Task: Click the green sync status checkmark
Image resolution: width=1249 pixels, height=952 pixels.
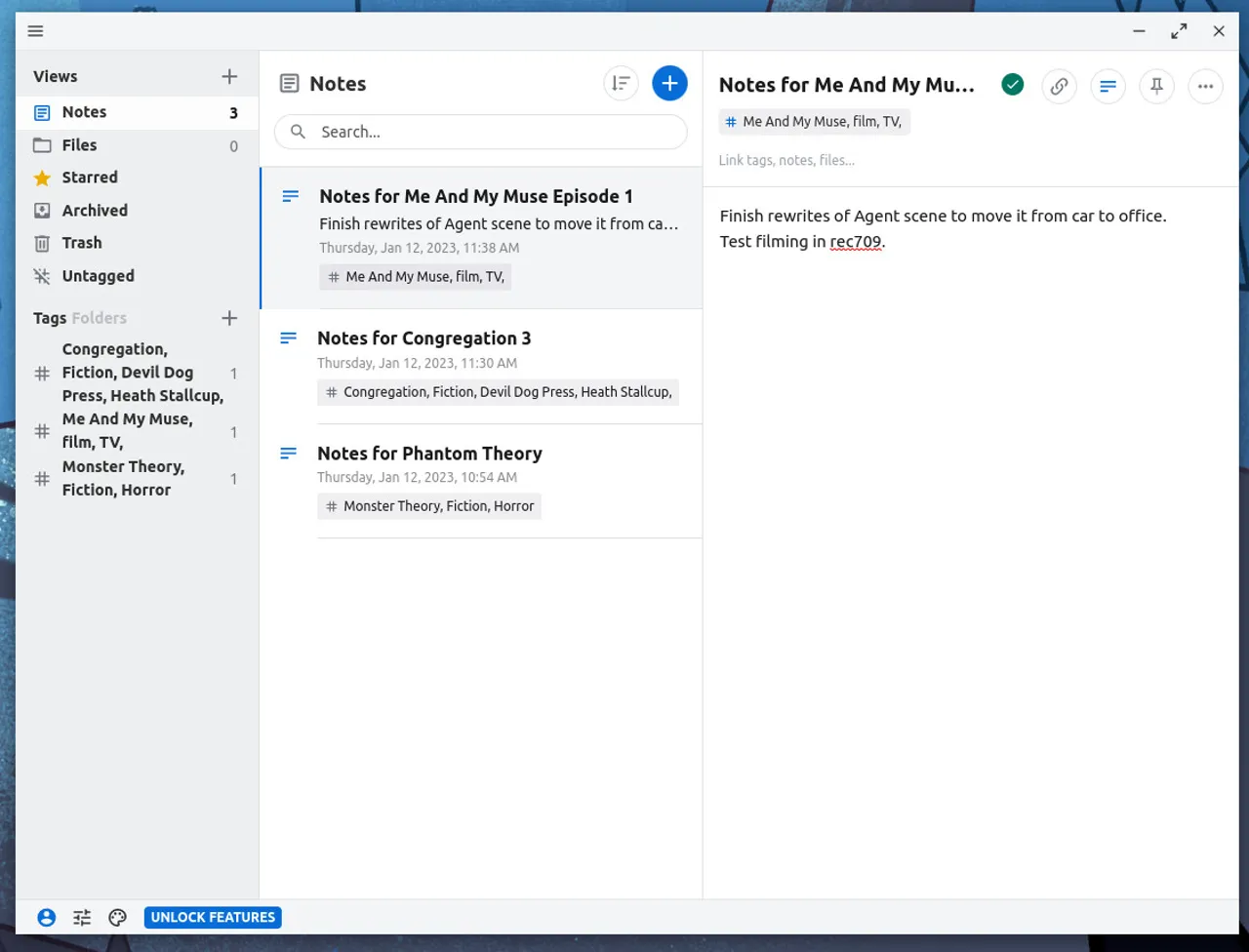Action: tap(1013, 85)
